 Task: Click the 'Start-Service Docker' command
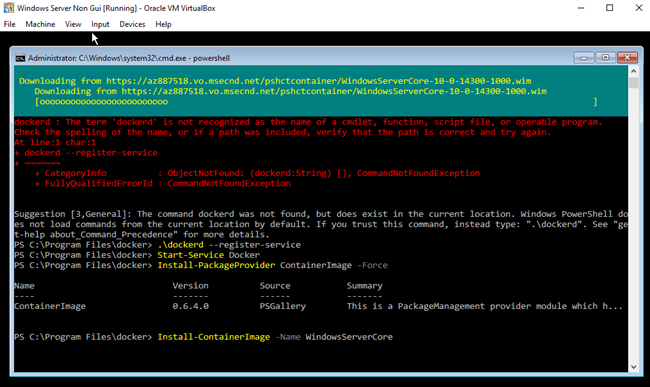coord(209,255)
